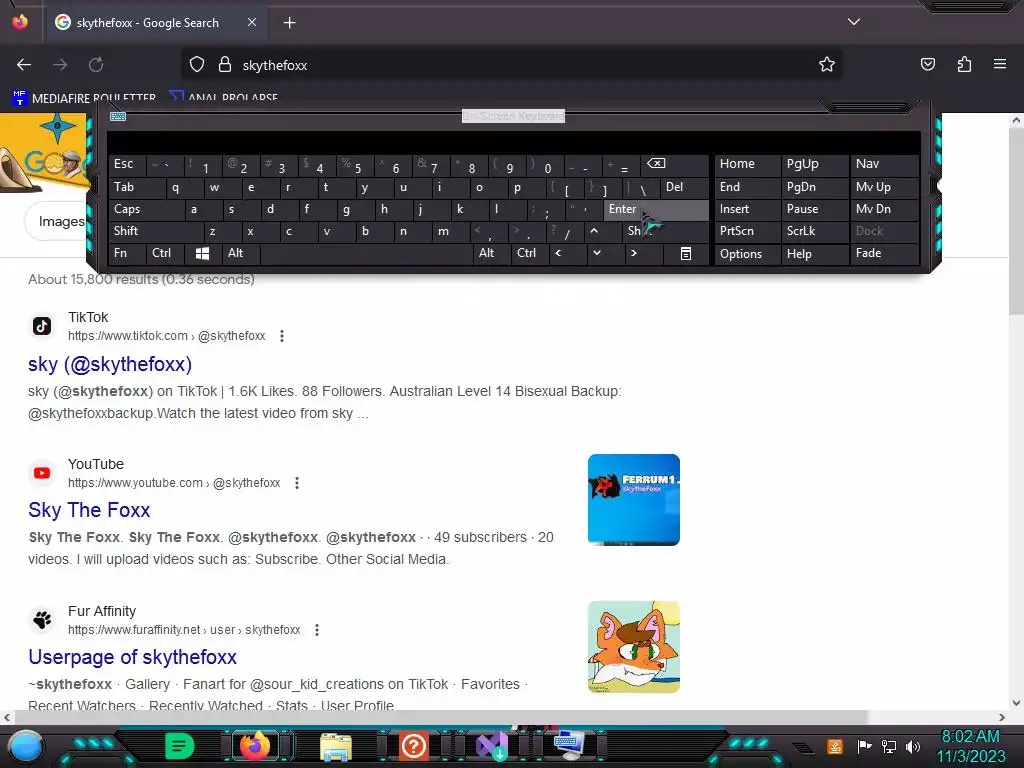The height and width of the screenshot is (768, 1024).
Task: Tap the Enter key on on-screen keyboard
Action: click(656, 210)
